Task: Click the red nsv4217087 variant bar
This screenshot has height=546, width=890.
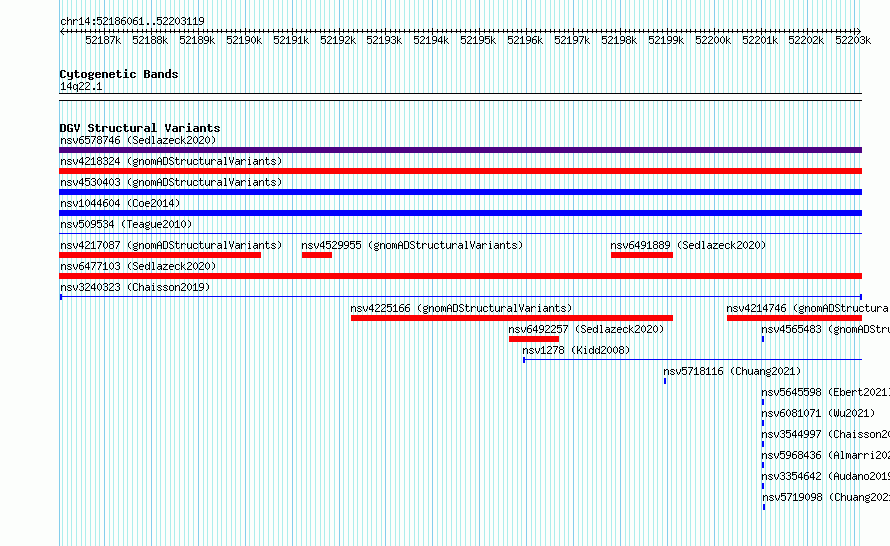Action: [160, 255]
